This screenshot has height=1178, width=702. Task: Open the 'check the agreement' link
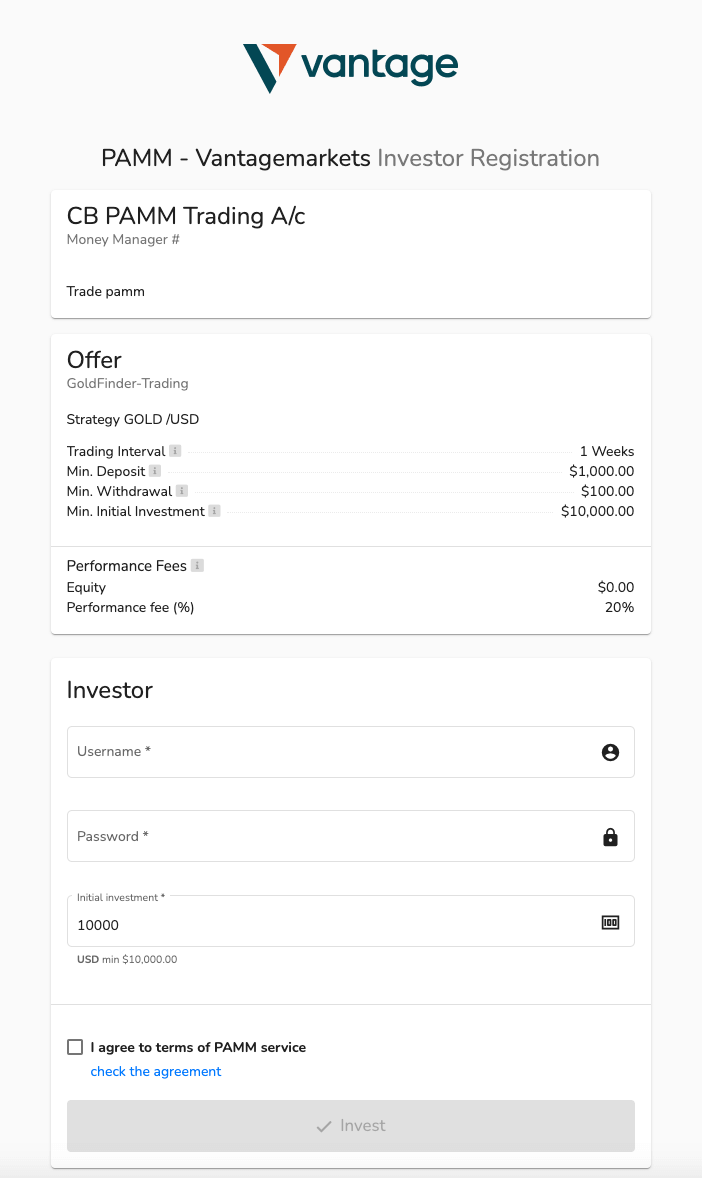tap(155, 1071)
